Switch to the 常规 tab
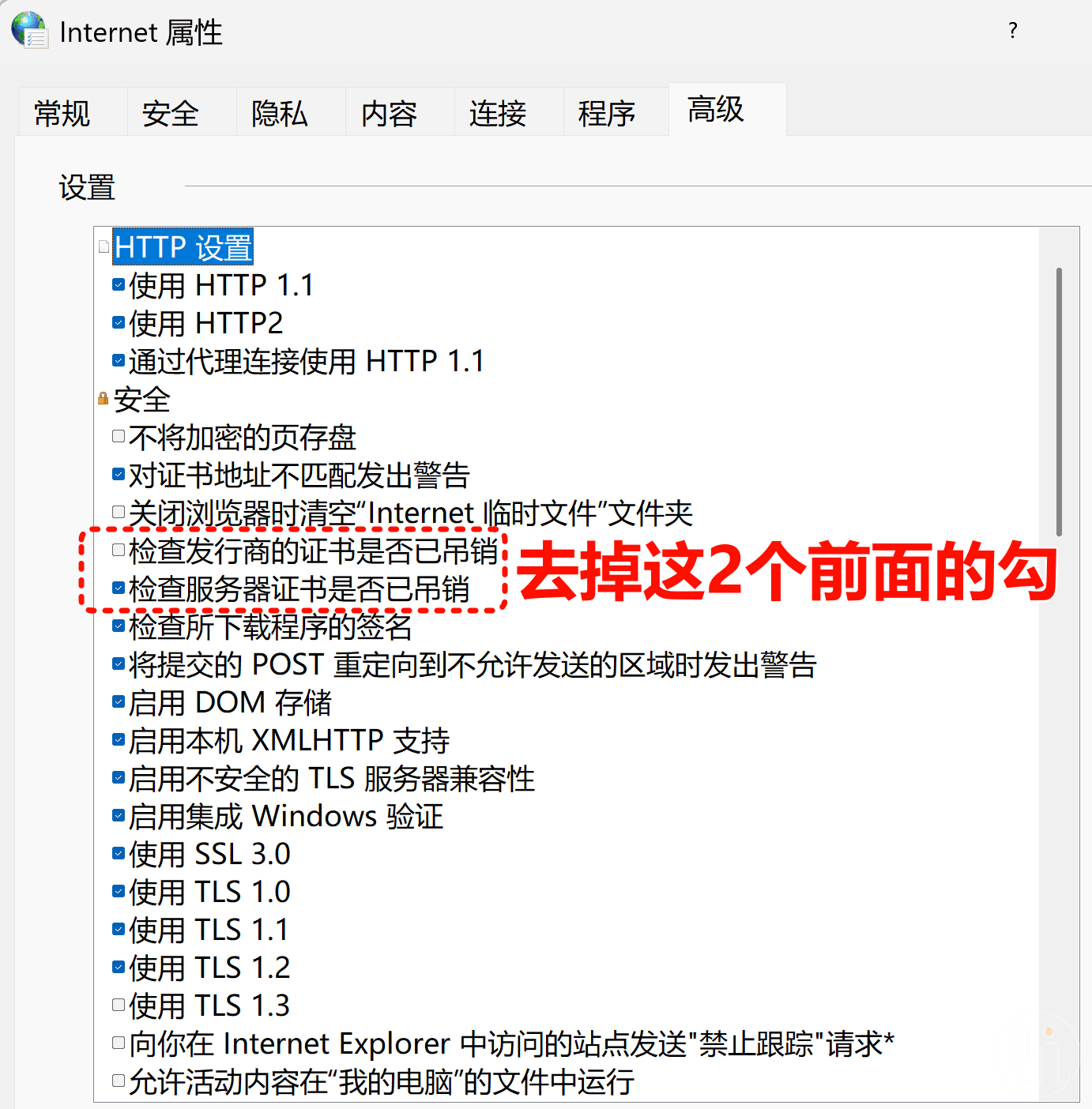Screen dimensions: 1092x1109 [62, 113]
